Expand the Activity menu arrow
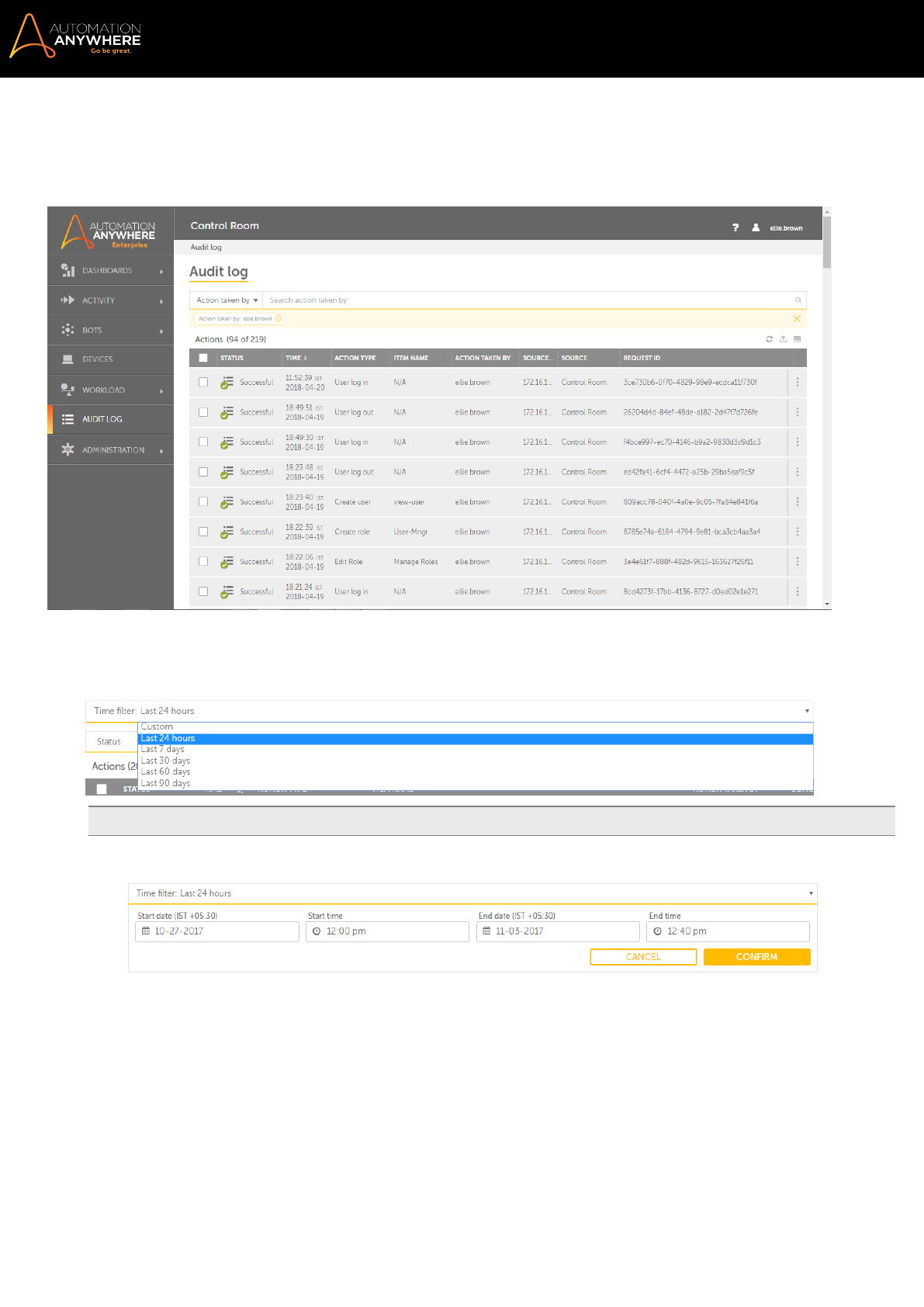Screen dimensions: 924x1307 161,300
